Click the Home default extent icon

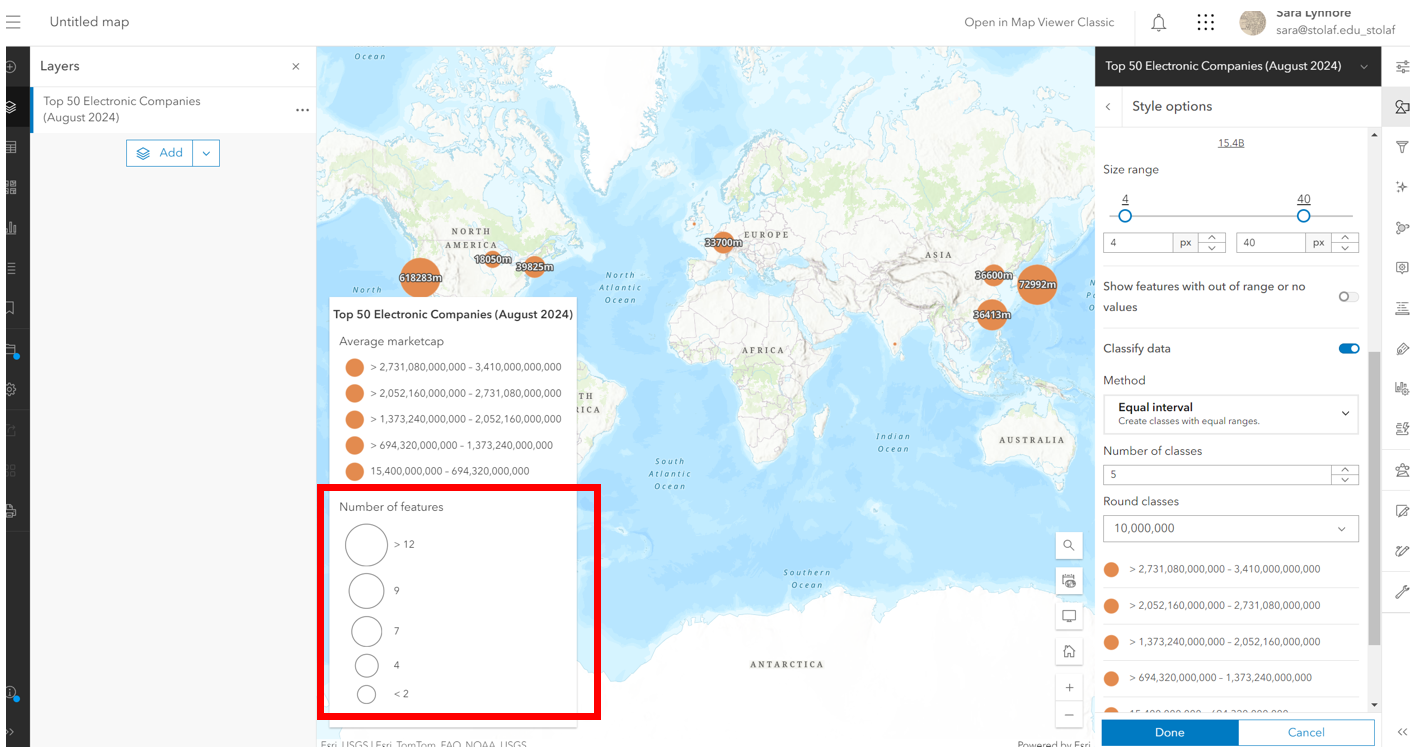tap(1069, 650)
